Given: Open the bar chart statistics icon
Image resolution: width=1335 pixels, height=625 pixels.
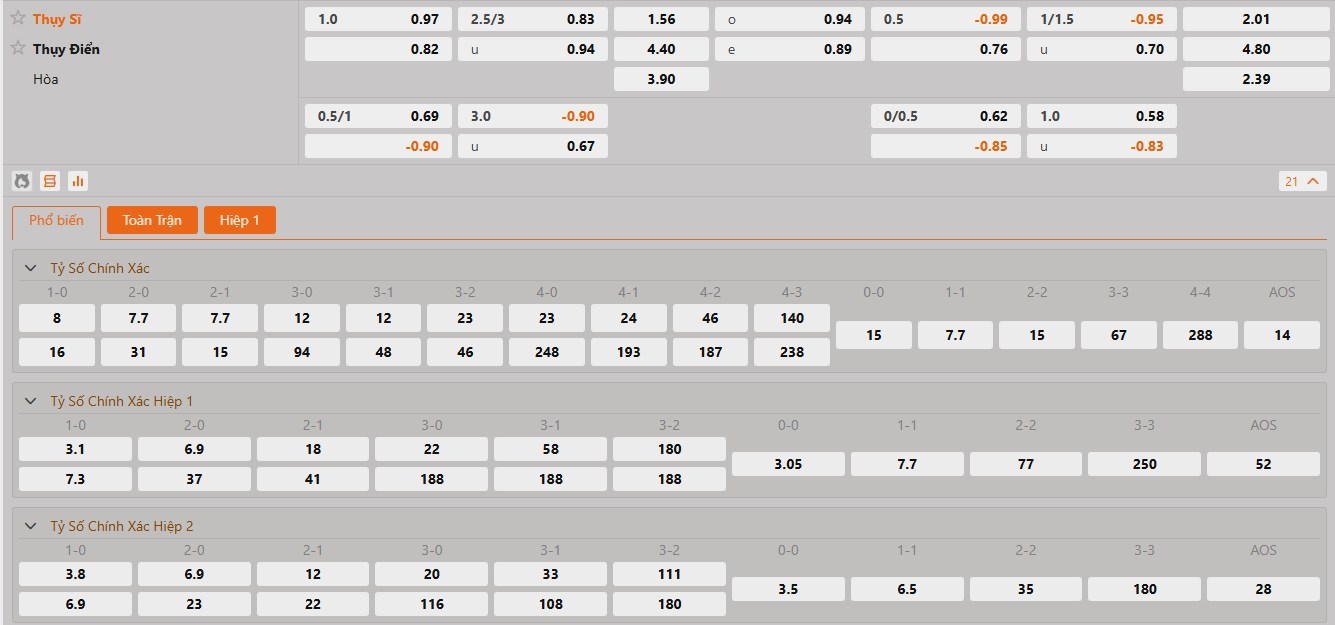Looking at the screenshot, I should [78, 181].
